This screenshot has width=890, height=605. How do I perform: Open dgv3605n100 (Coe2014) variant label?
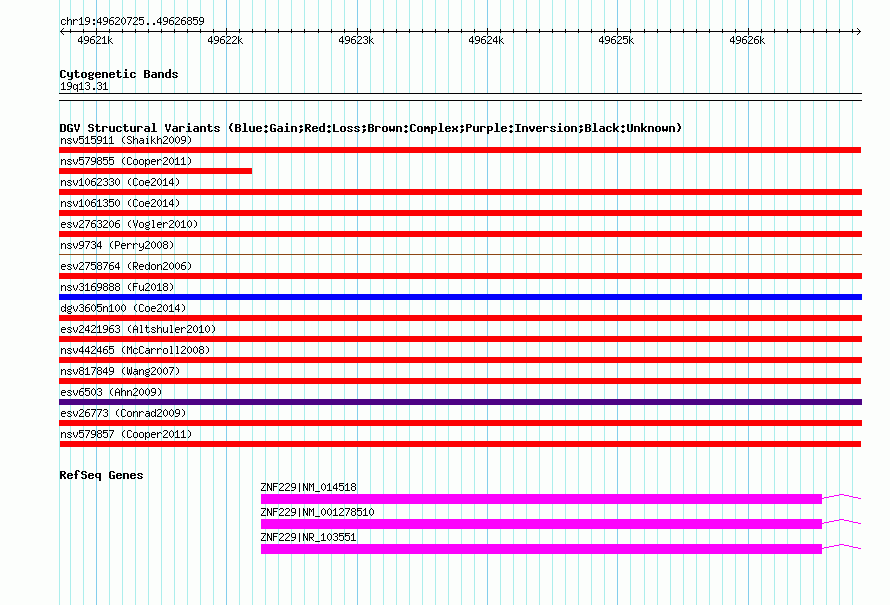(x=123, y=308)
